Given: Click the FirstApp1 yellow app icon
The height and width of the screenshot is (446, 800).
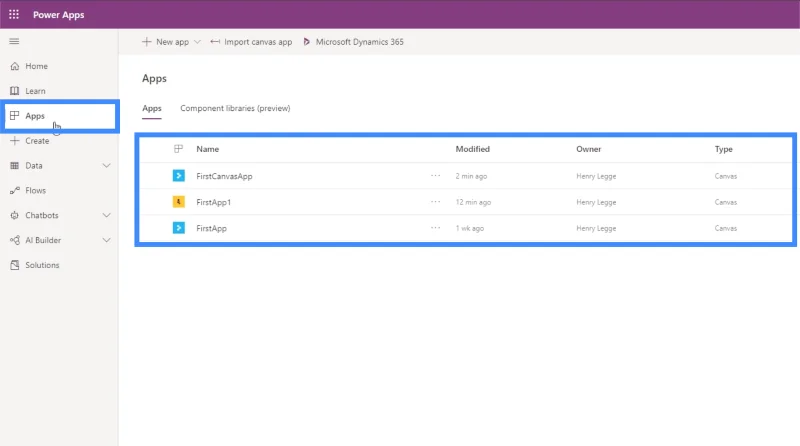Looking at the screenshot, I should pyautogui.click(x=179, y=202).
